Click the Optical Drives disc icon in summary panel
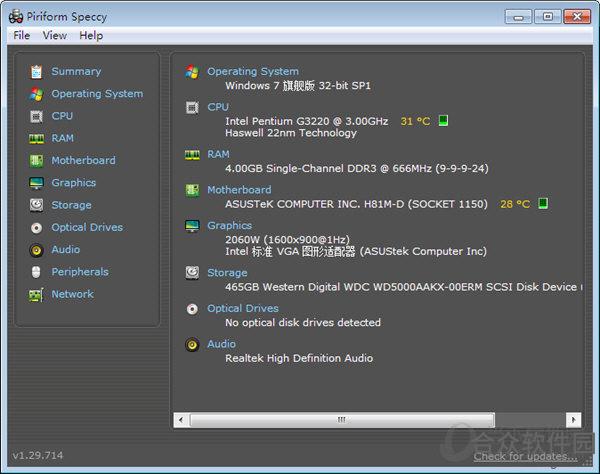The width and height of the screenshot is (600, 474). (192, 309)
